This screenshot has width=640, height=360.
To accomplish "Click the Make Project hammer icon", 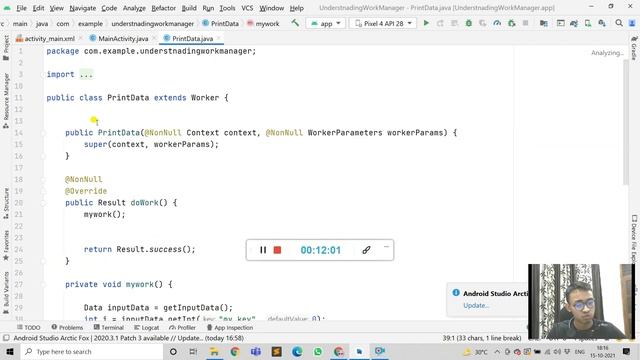I will 295,23.
